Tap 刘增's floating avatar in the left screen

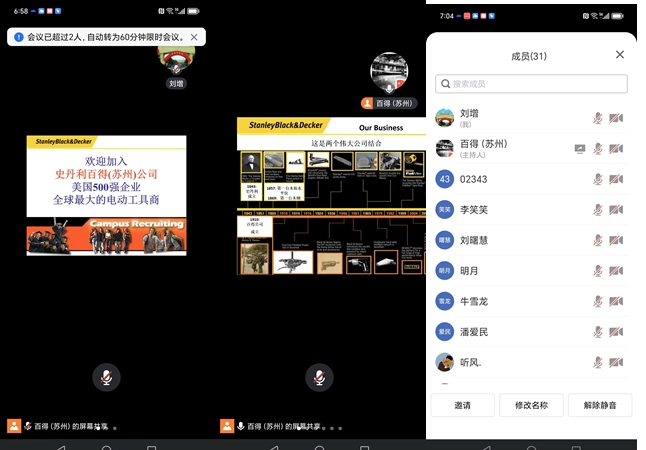(x=176, y=60)
